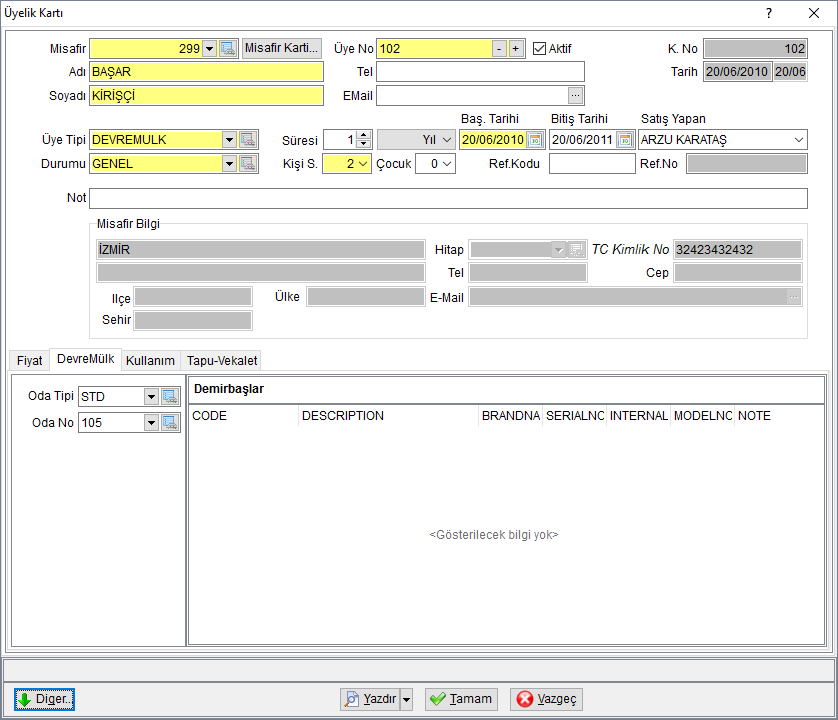Click the EMail input field

click(x=472, y=96)
